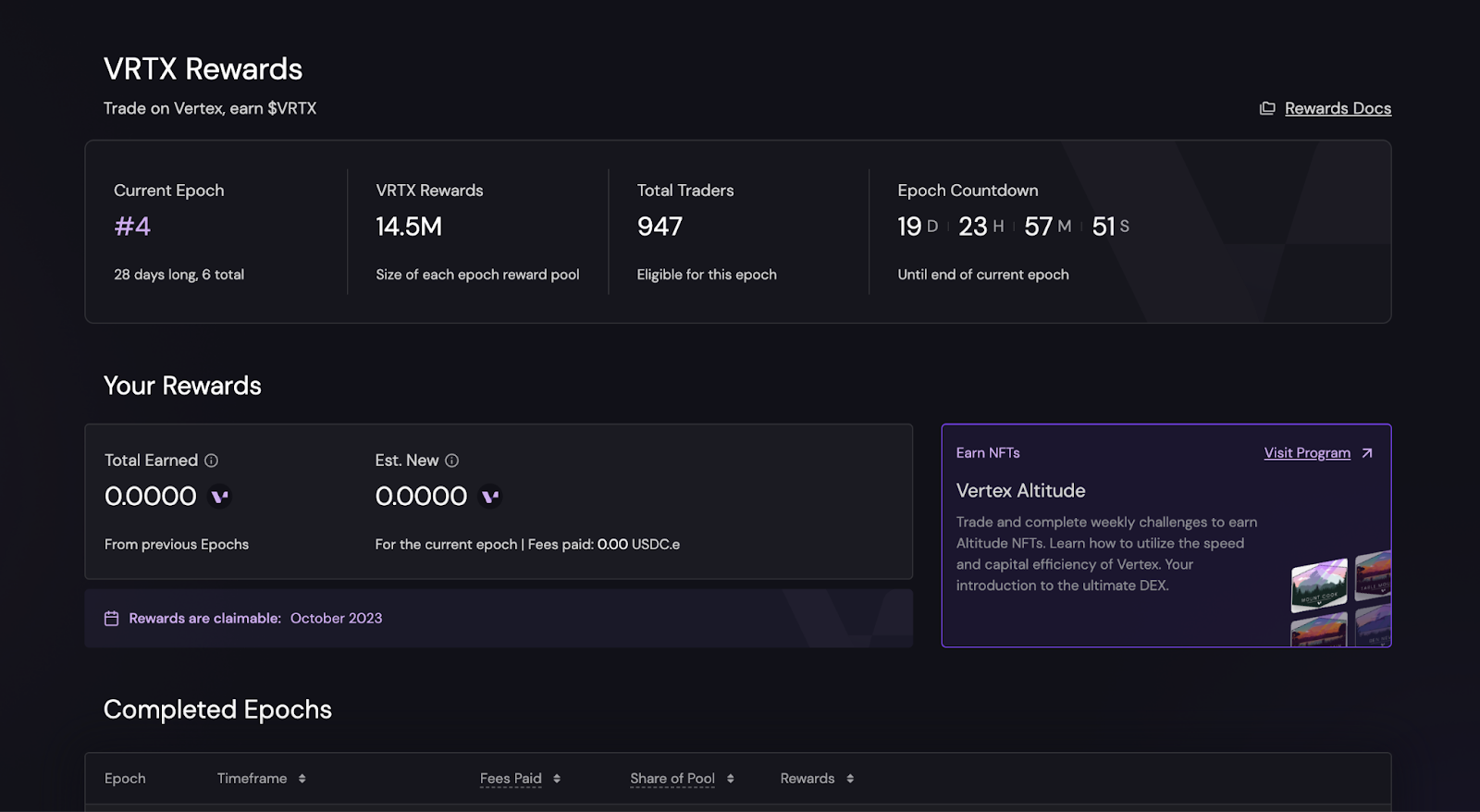Click the 'Trade on Vertex, earn $VRTX' subtitle
Viewport: 1480px width, 812px height.
[210, 108]
